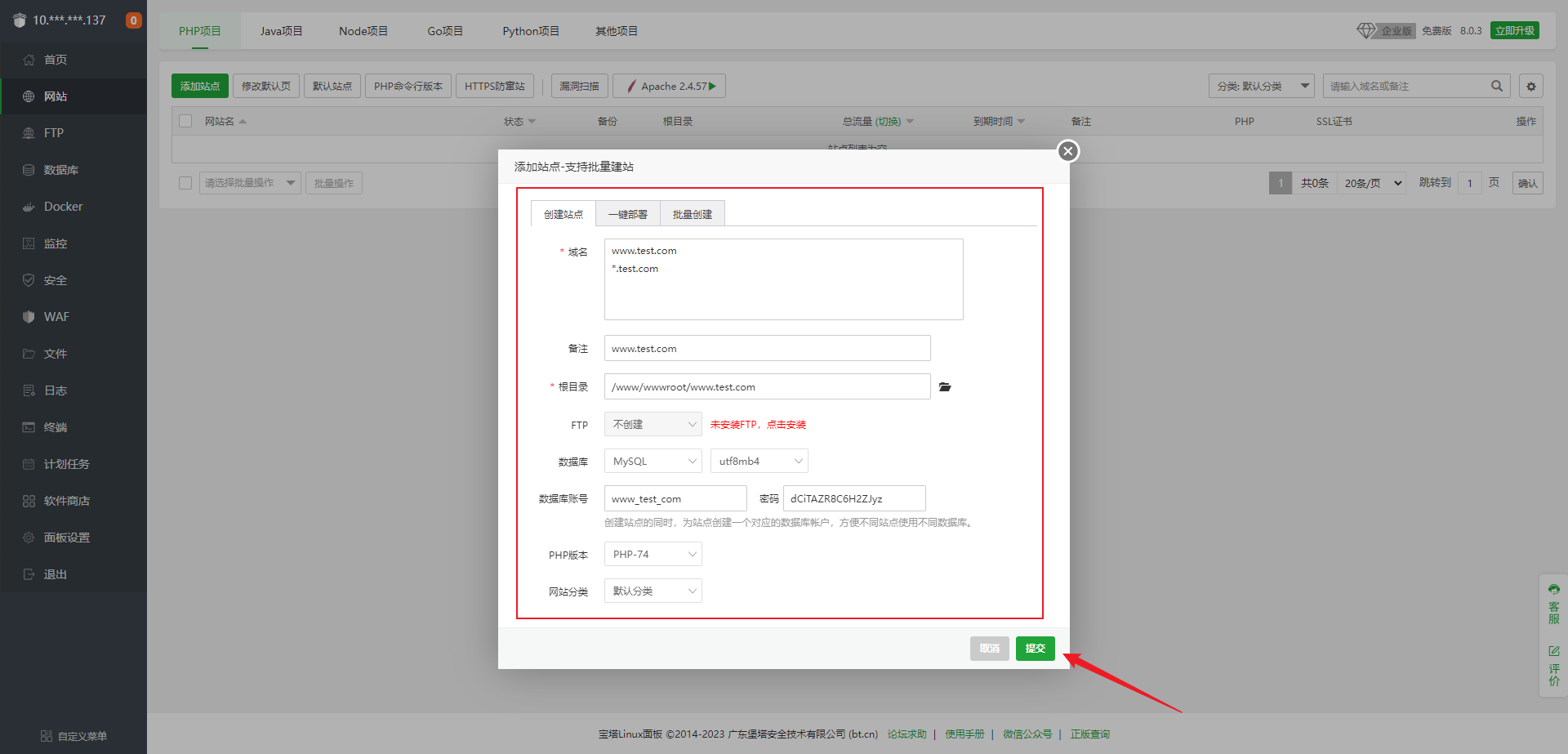Click the Apache 2.4.57 status button
This screenshot has width=1568, height=754.
pyautogui.click(x=670, y=86)
